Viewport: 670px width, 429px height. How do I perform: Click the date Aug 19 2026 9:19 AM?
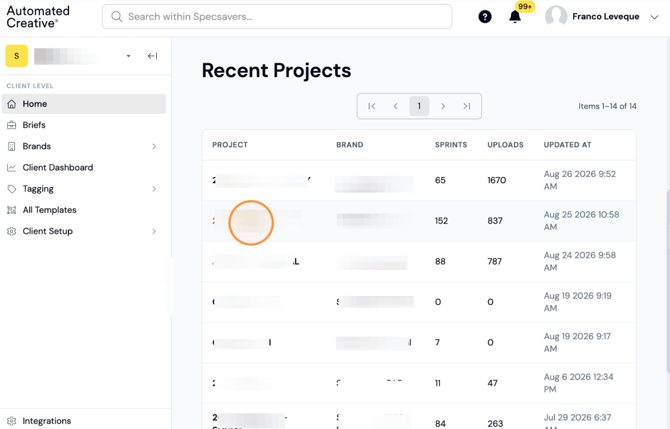[577, 302]
